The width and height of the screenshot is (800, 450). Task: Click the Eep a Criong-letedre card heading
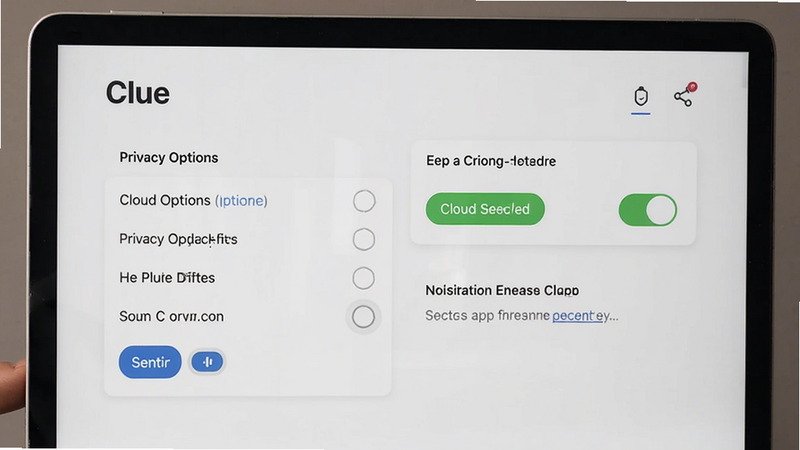[x=491, y=161]
